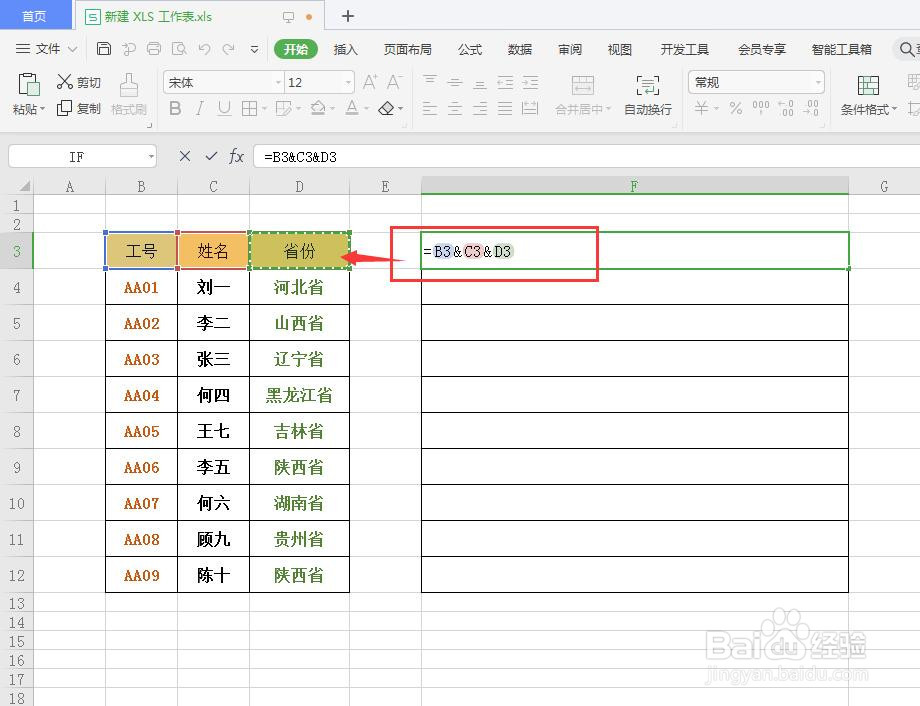Viewport: 920px width, 706px height.
Task: Click the Increase Decimal icon
Action: (786, 108)
